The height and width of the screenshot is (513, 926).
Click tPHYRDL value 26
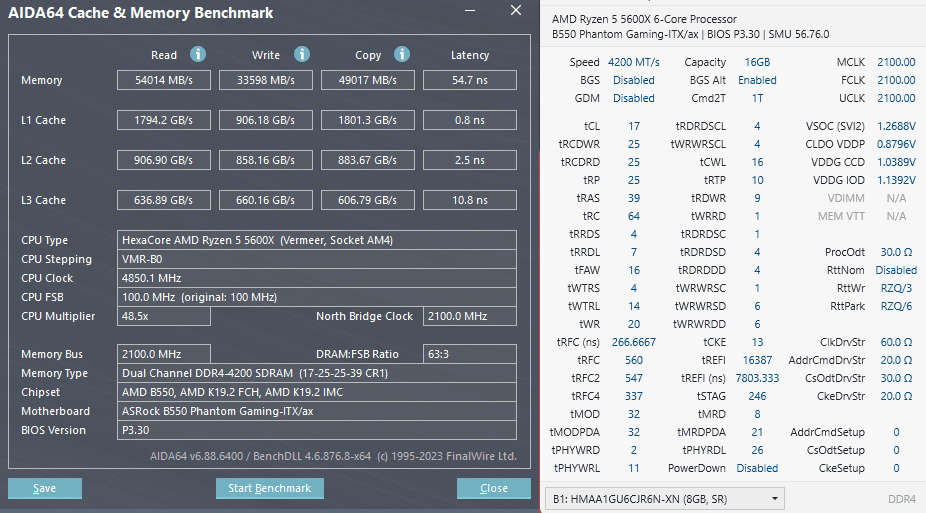tap(757, 450)
